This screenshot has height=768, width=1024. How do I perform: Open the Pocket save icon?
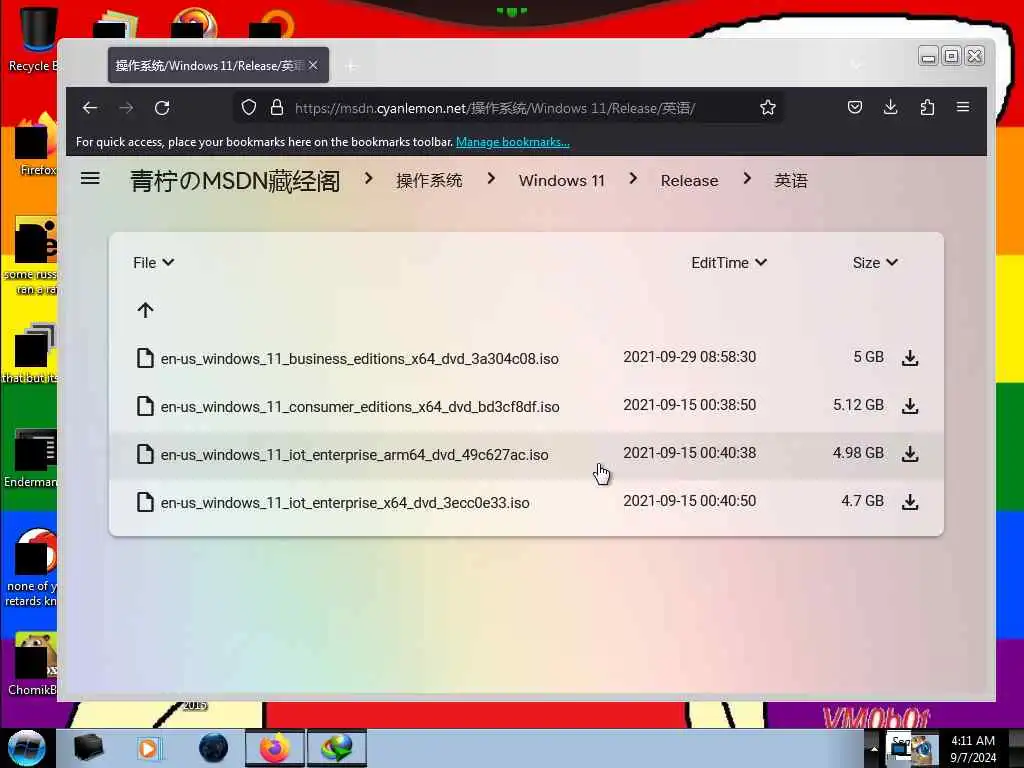coord(855,108)
